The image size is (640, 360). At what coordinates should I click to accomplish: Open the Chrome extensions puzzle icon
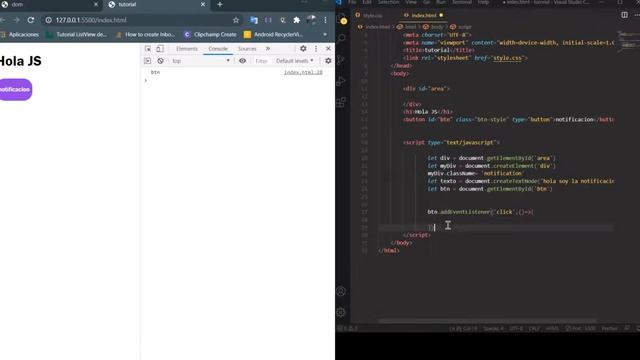tap(297, 20)
